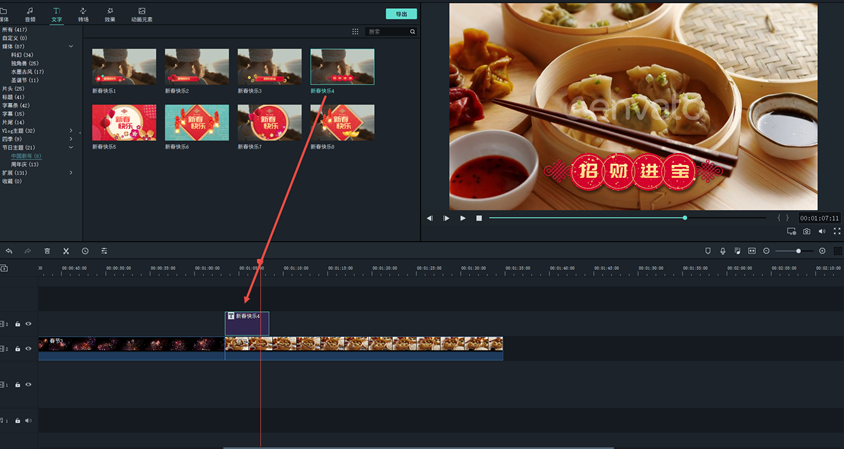
Task: Click the trash delete icon in timeline toolbar
Action: 47,251
